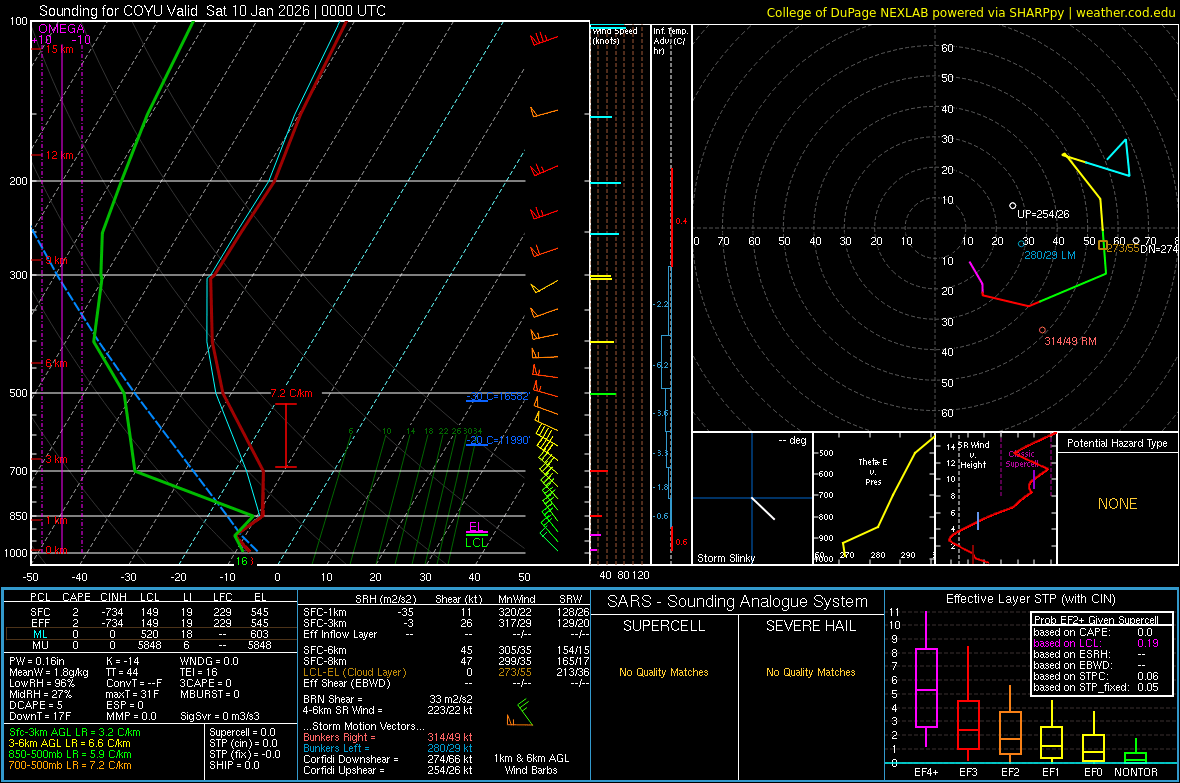The width and height of the screenshot is (1180, 783).
Task: Click the SARS - Sounding Analogue System header
Action: [738, 602]
